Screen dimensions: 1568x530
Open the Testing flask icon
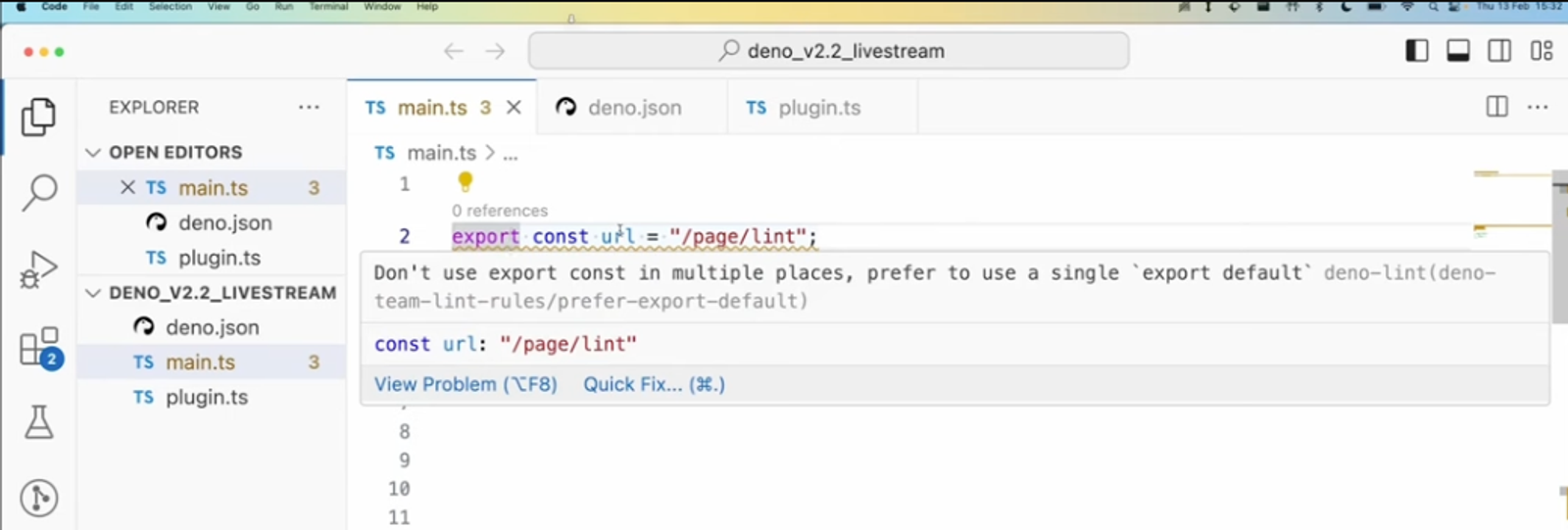[x=38, y=422]
